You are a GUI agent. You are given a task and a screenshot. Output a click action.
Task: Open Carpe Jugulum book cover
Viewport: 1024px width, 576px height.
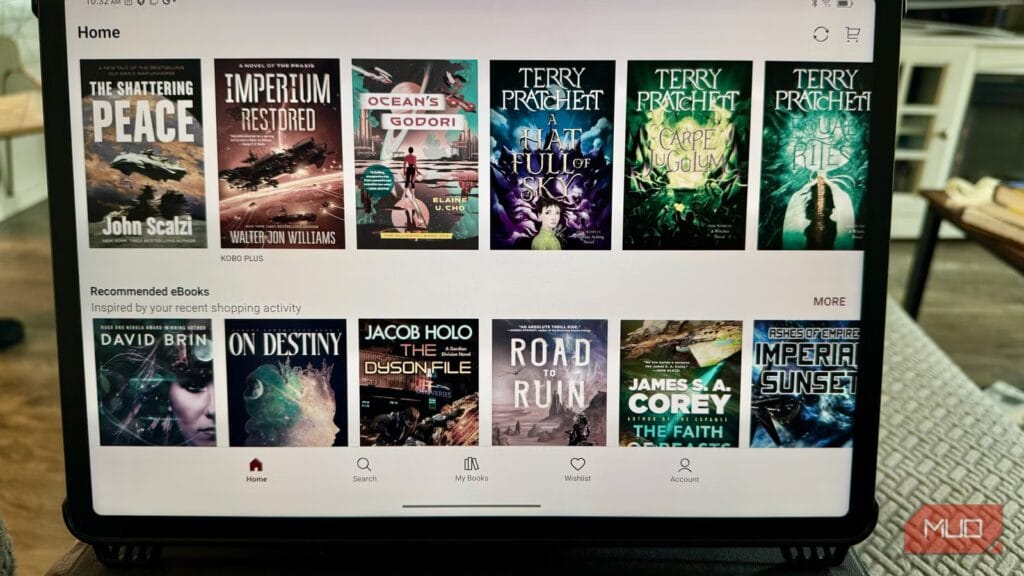pos(688,155)
